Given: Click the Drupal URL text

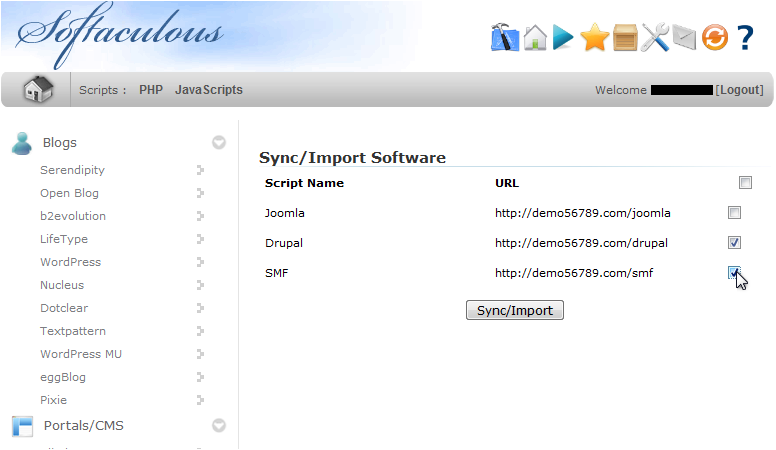Looking at the screenshot, I should 581,243.
